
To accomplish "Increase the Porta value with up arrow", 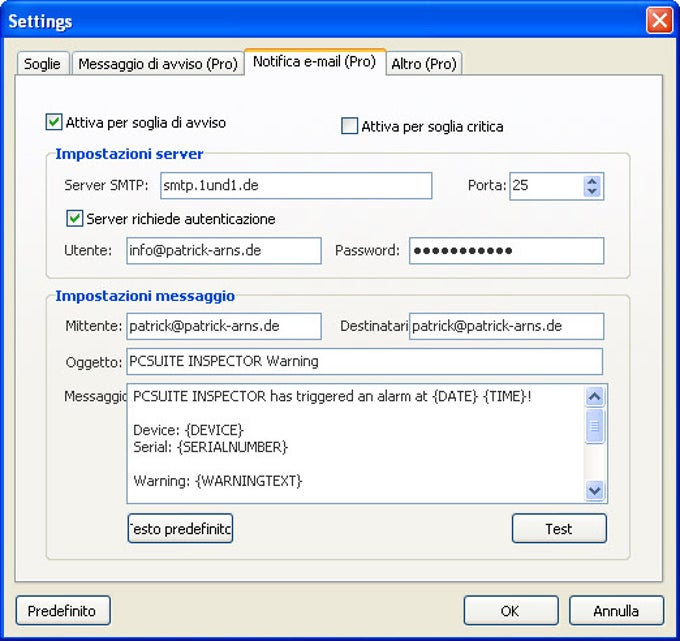I will (592, 180).
